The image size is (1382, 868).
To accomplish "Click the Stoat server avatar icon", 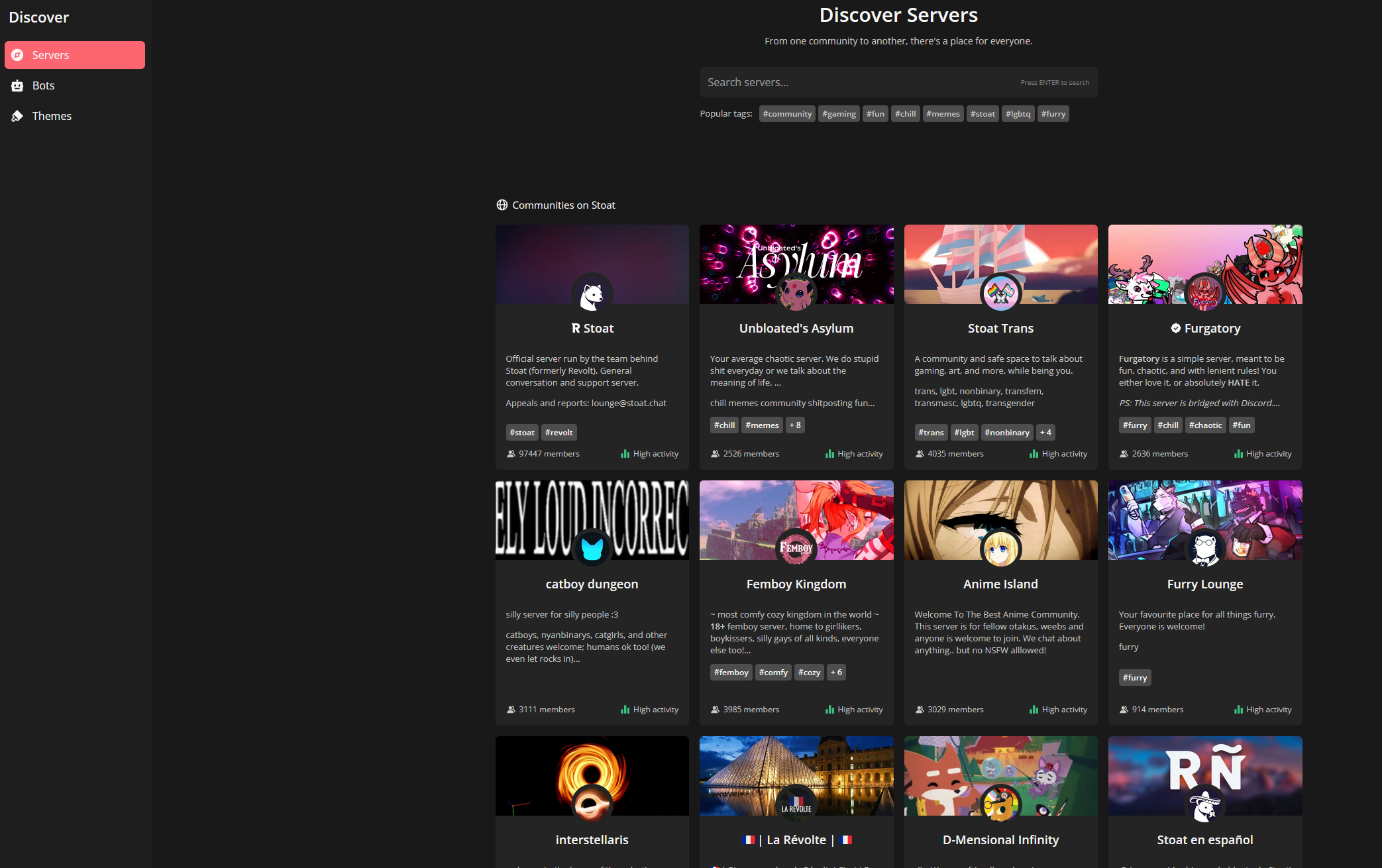I will tap(592, 294).
